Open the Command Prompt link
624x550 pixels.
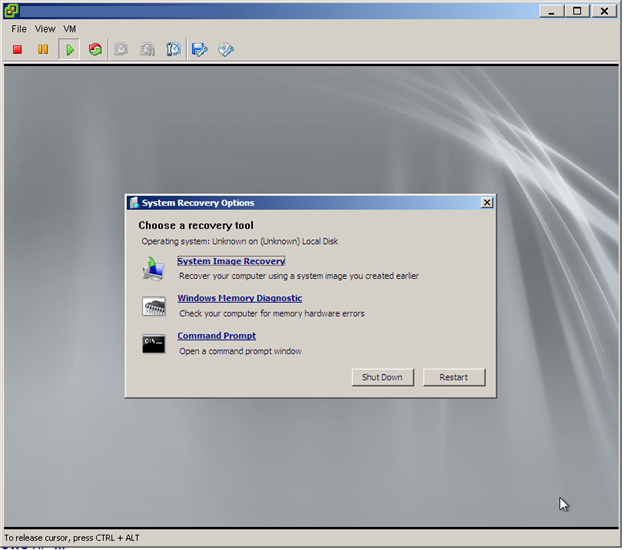tap(216, 336)
